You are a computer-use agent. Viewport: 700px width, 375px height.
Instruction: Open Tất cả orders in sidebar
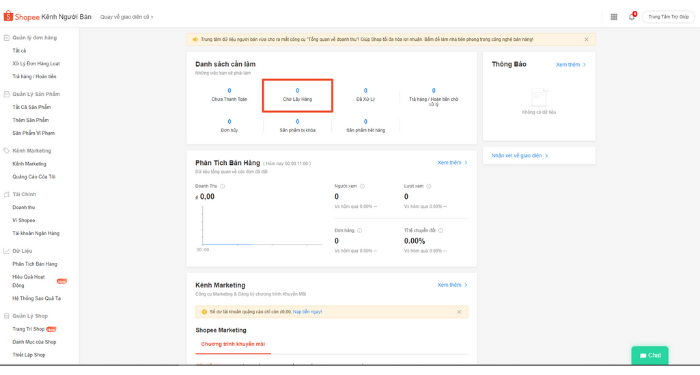19,51
